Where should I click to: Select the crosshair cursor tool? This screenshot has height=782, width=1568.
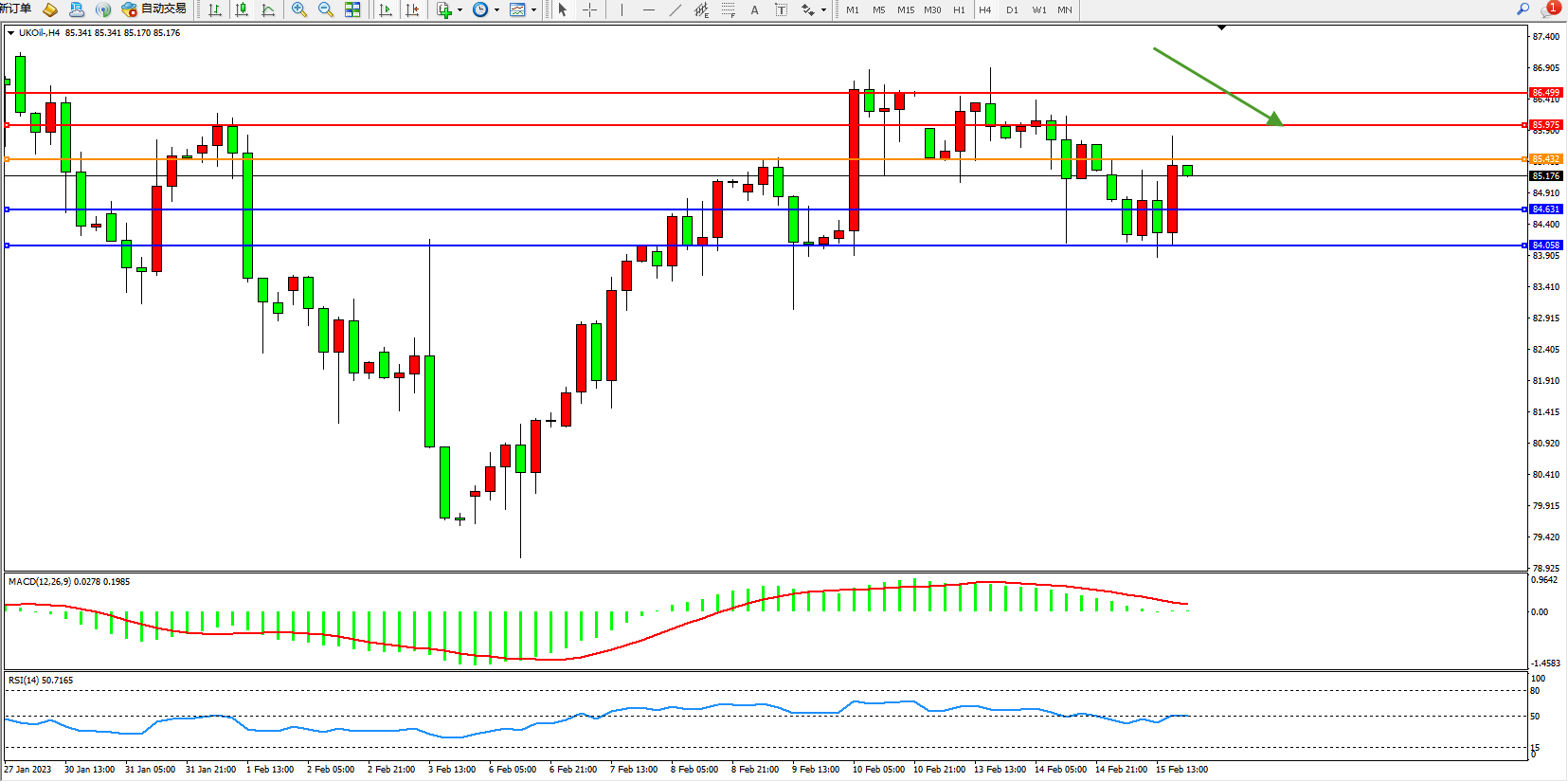pyautogui.click(x=589, y=9)
